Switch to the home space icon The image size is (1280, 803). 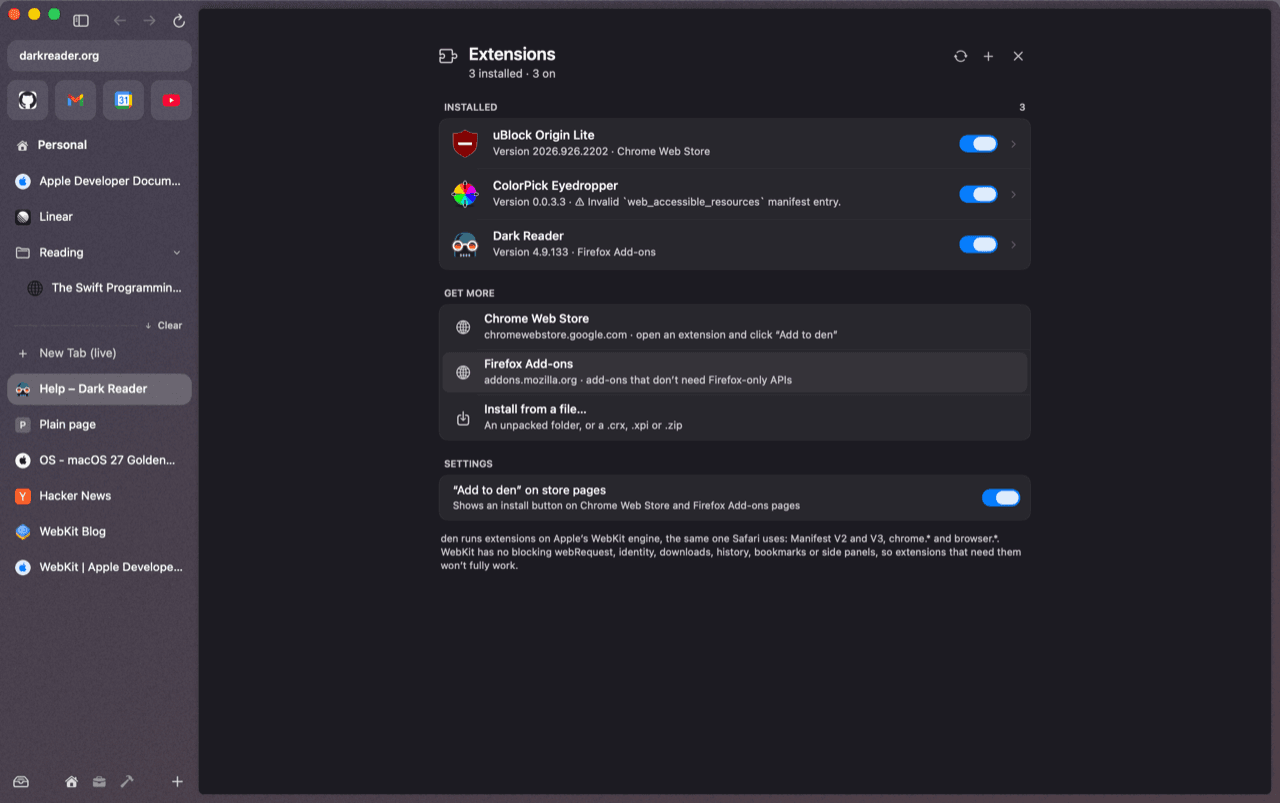71,782
